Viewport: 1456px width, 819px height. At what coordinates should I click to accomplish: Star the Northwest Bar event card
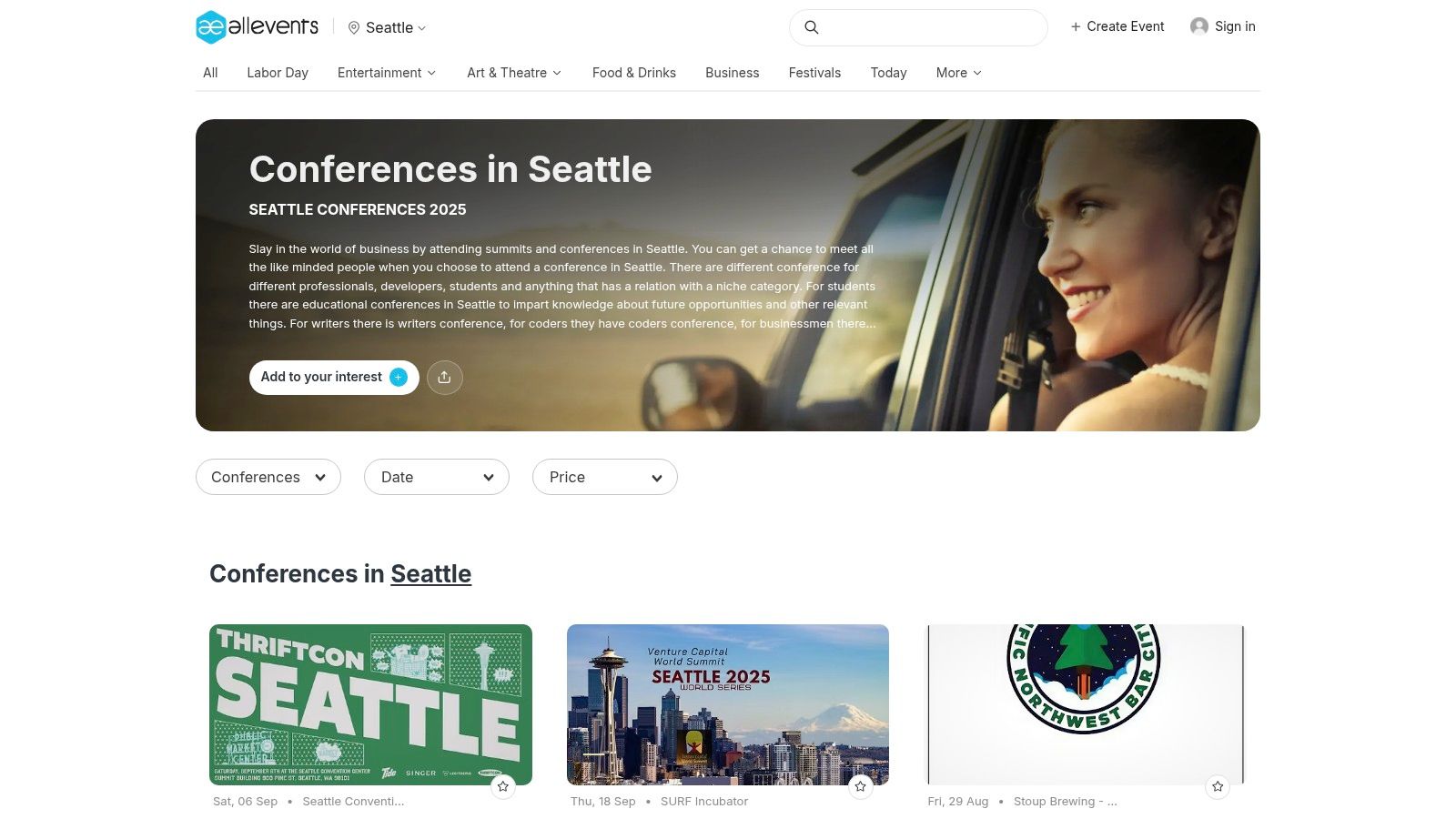pos(1218,786)
